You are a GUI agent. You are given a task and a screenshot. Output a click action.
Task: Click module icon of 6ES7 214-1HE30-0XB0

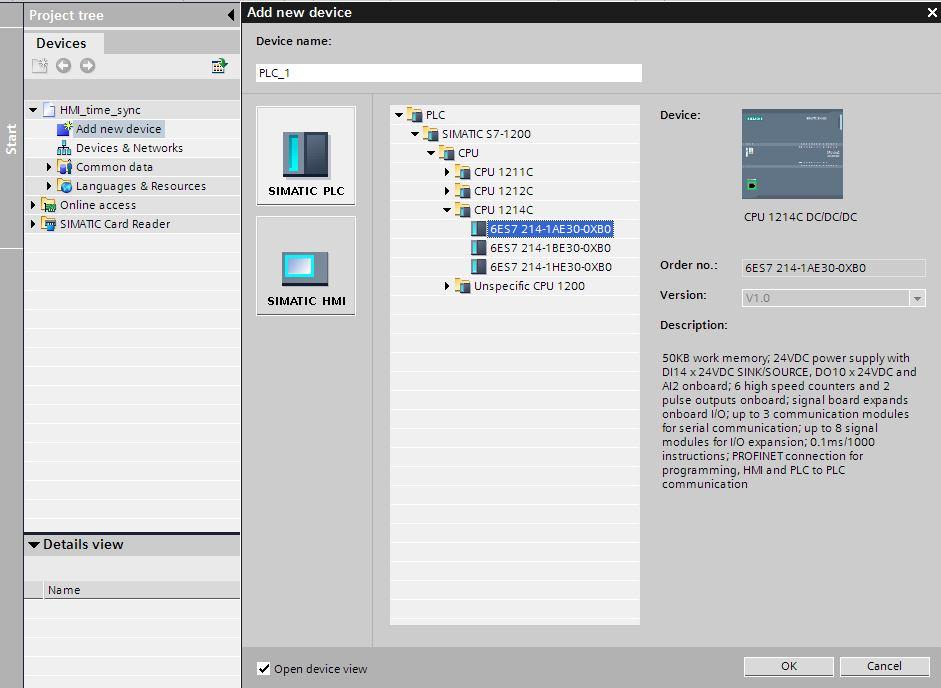[x=478, y=267]
